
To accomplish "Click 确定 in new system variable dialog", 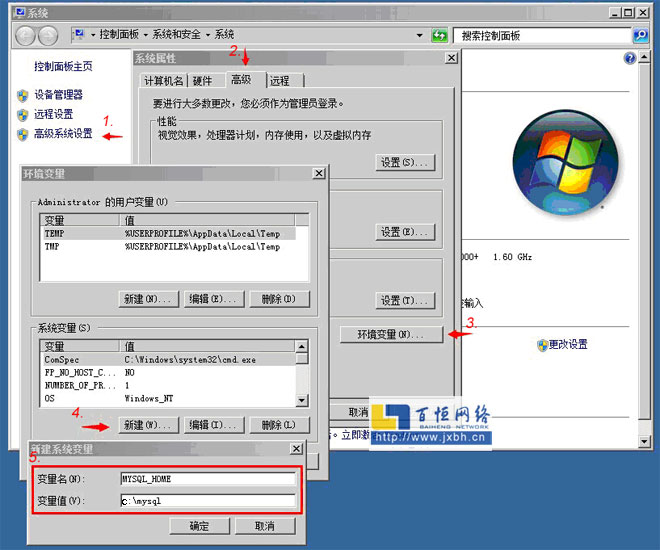I will tap(200, 526).
